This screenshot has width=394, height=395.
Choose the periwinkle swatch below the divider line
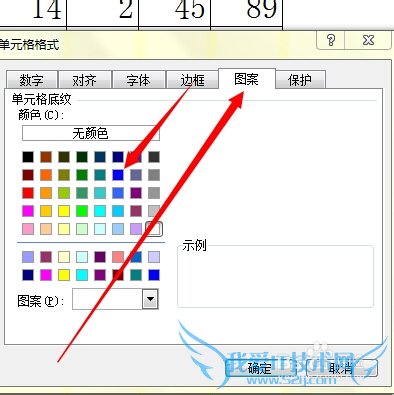coord(28,257)
